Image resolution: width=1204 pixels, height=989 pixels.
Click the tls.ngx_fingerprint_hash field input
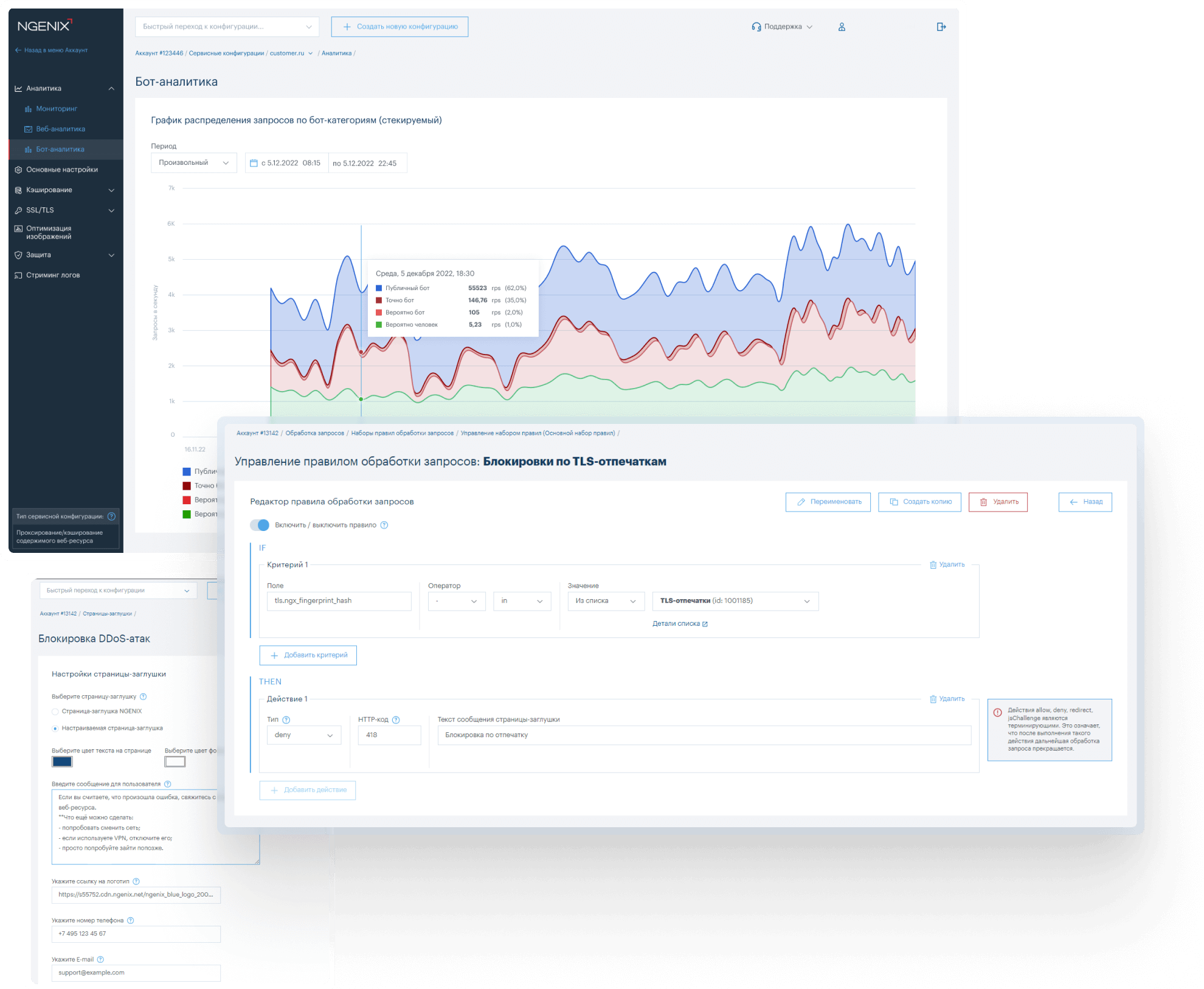click(x=339, y=602)
